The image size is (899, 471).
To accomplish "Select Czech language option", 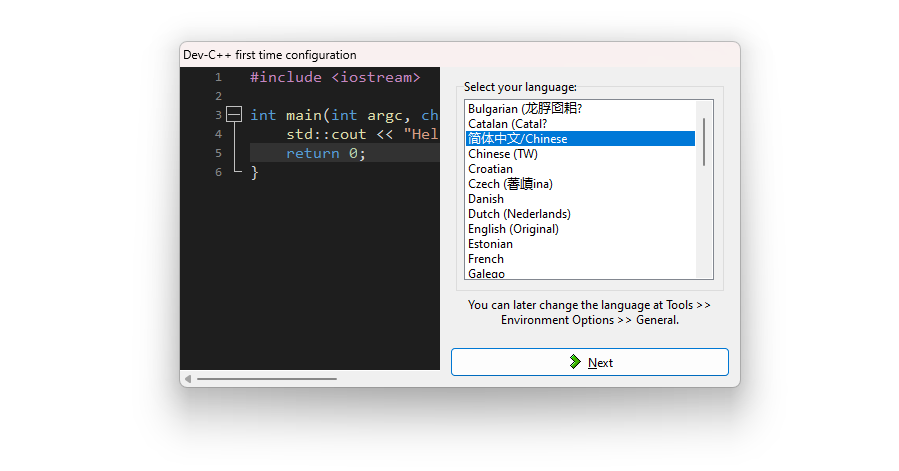I will pyautogui.click(x=580, y=184).
